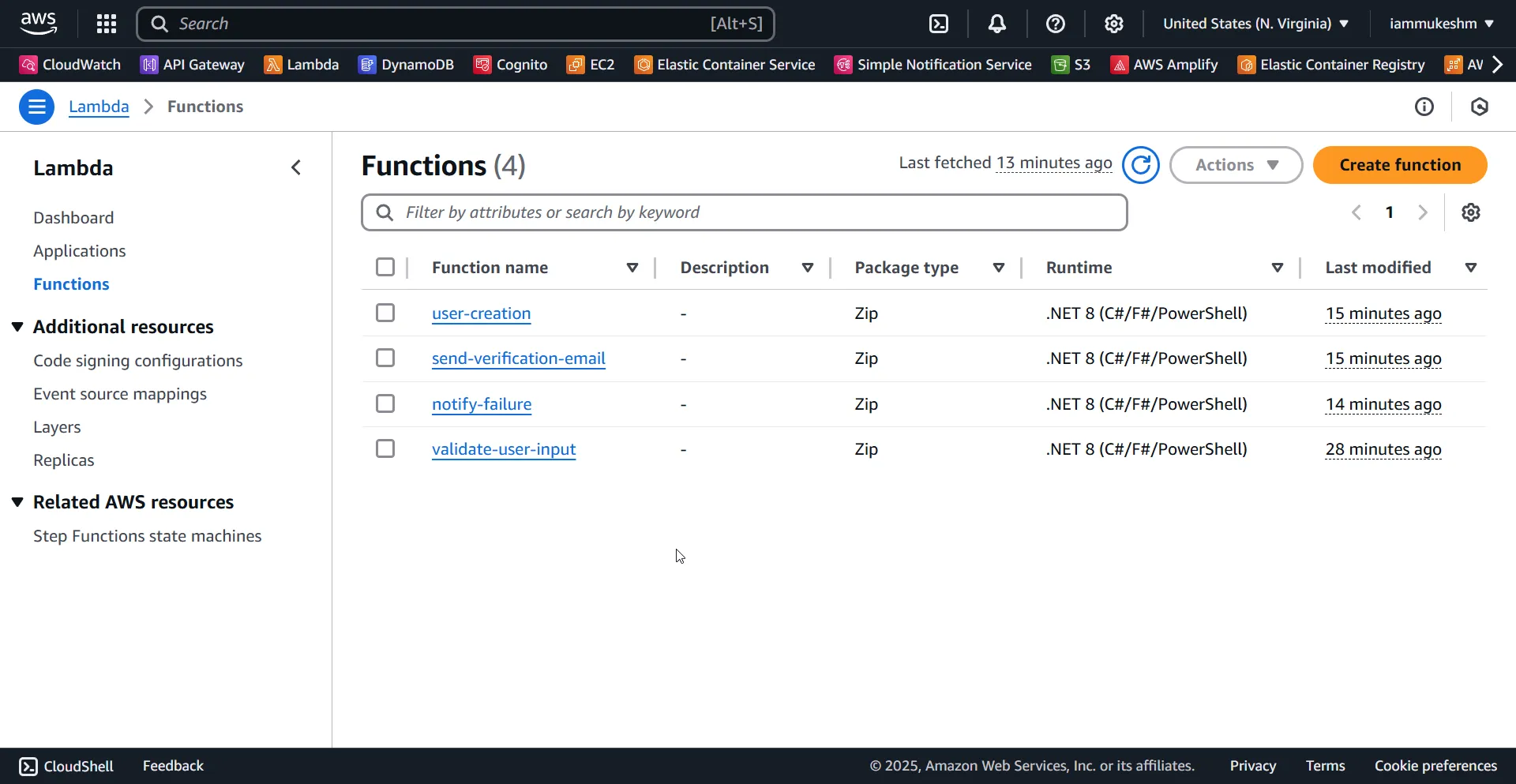Collapse the Additional resources section
This screenshot has width=1516, height=784.
click(17, 327)
